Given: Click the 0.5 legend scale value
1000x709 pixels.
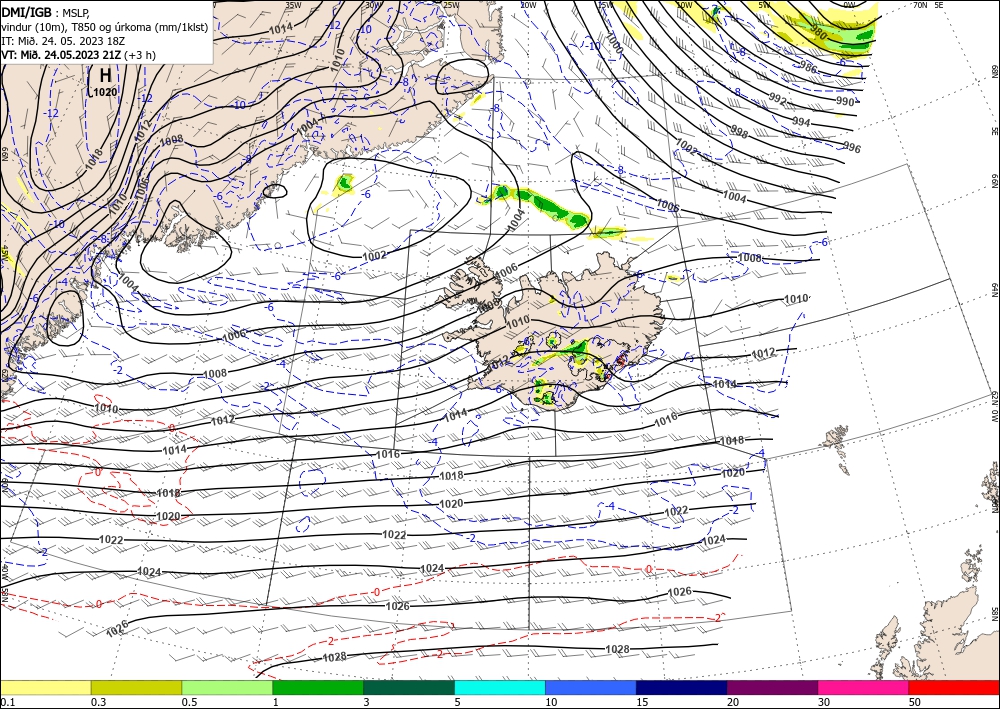Looking at the screenshot, I should [189, 702].
